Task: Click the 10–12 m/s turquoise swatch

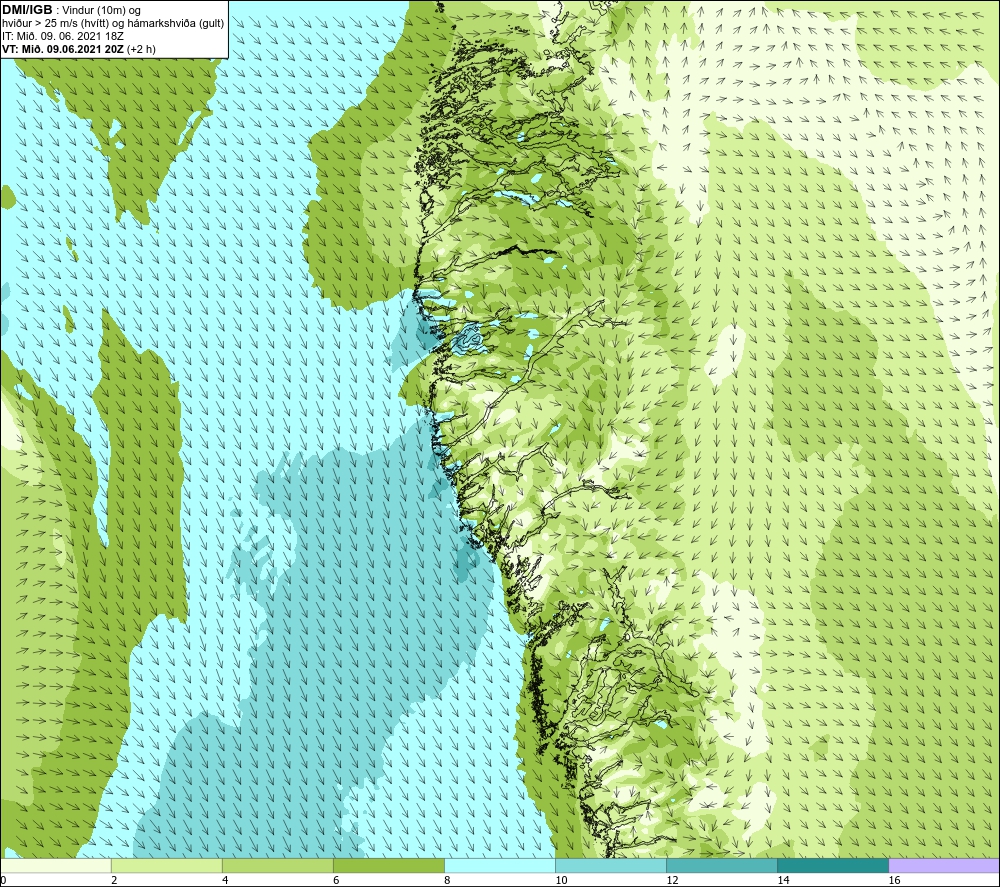Action: click(611, 865)
